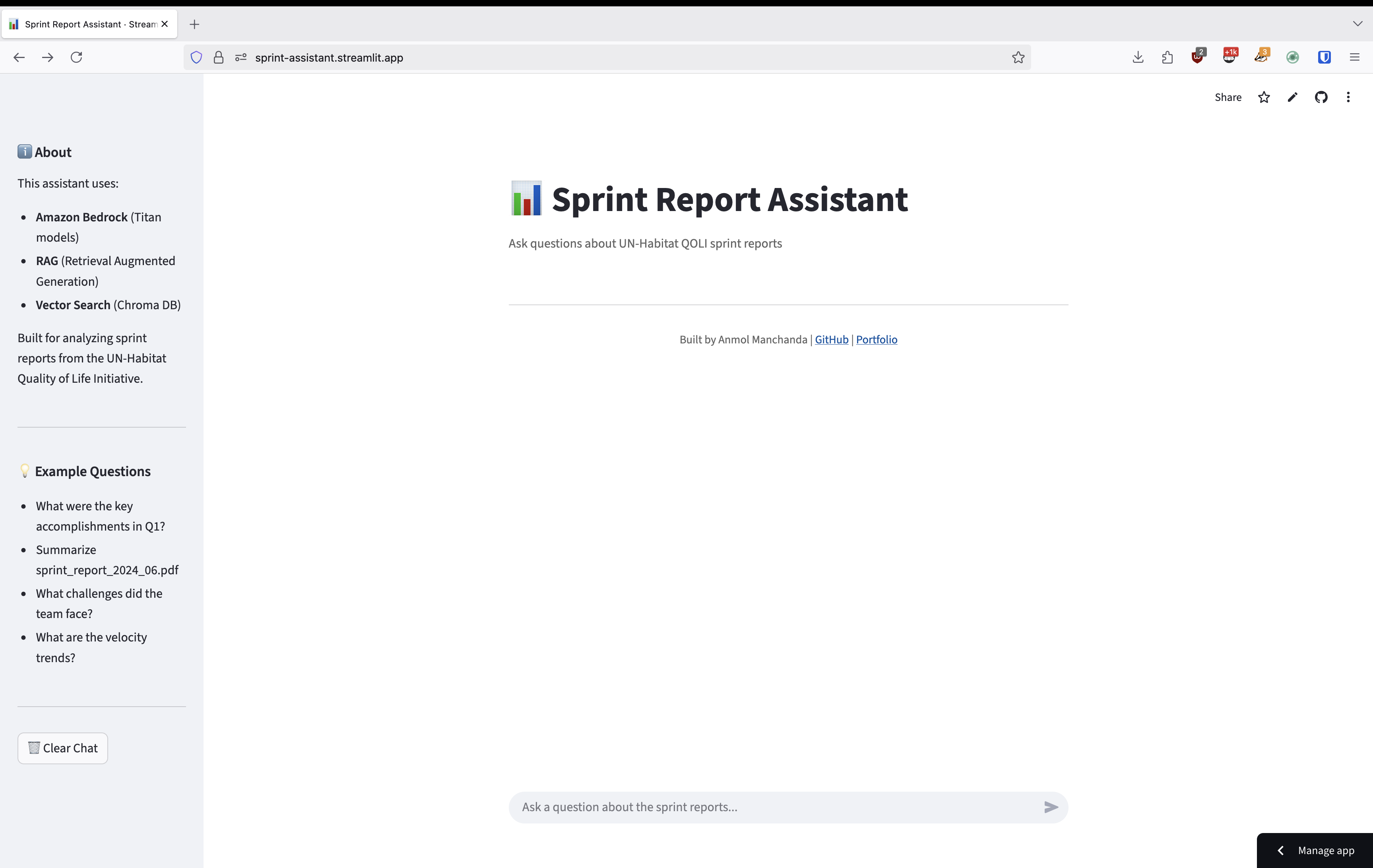Open the GitHub link under the title
The width and height of the screenshot is (1373, 868).
[831, 339]
